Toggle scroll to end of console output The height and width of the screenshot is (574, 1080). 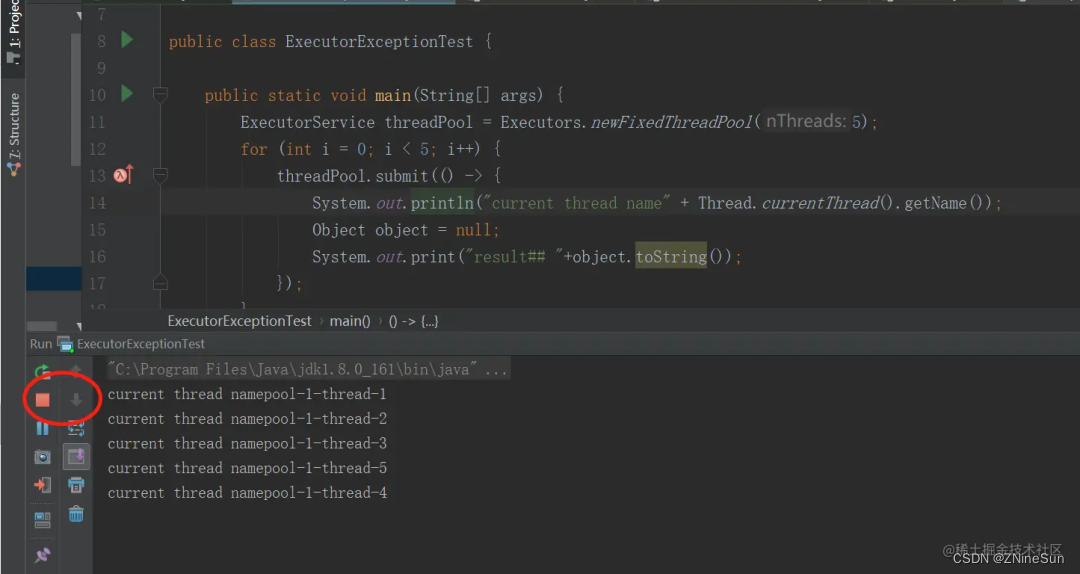[x=76, y=456]
